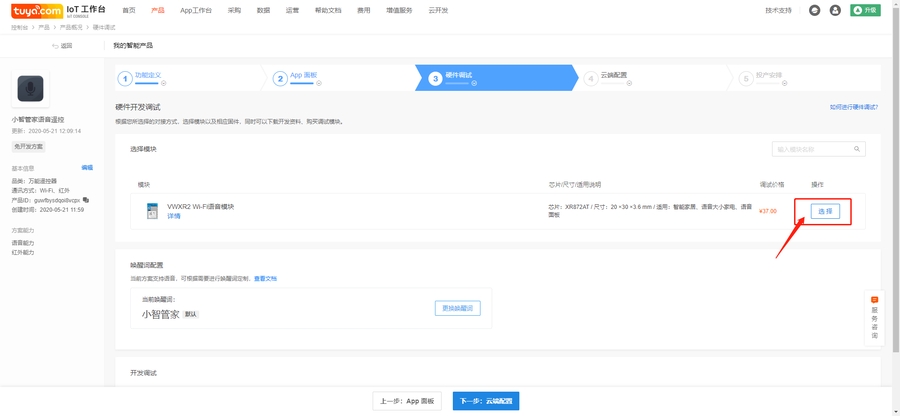Open the service consultation side widget
The height and width of the screenshot is (416, 900).
tap(874, 318)
